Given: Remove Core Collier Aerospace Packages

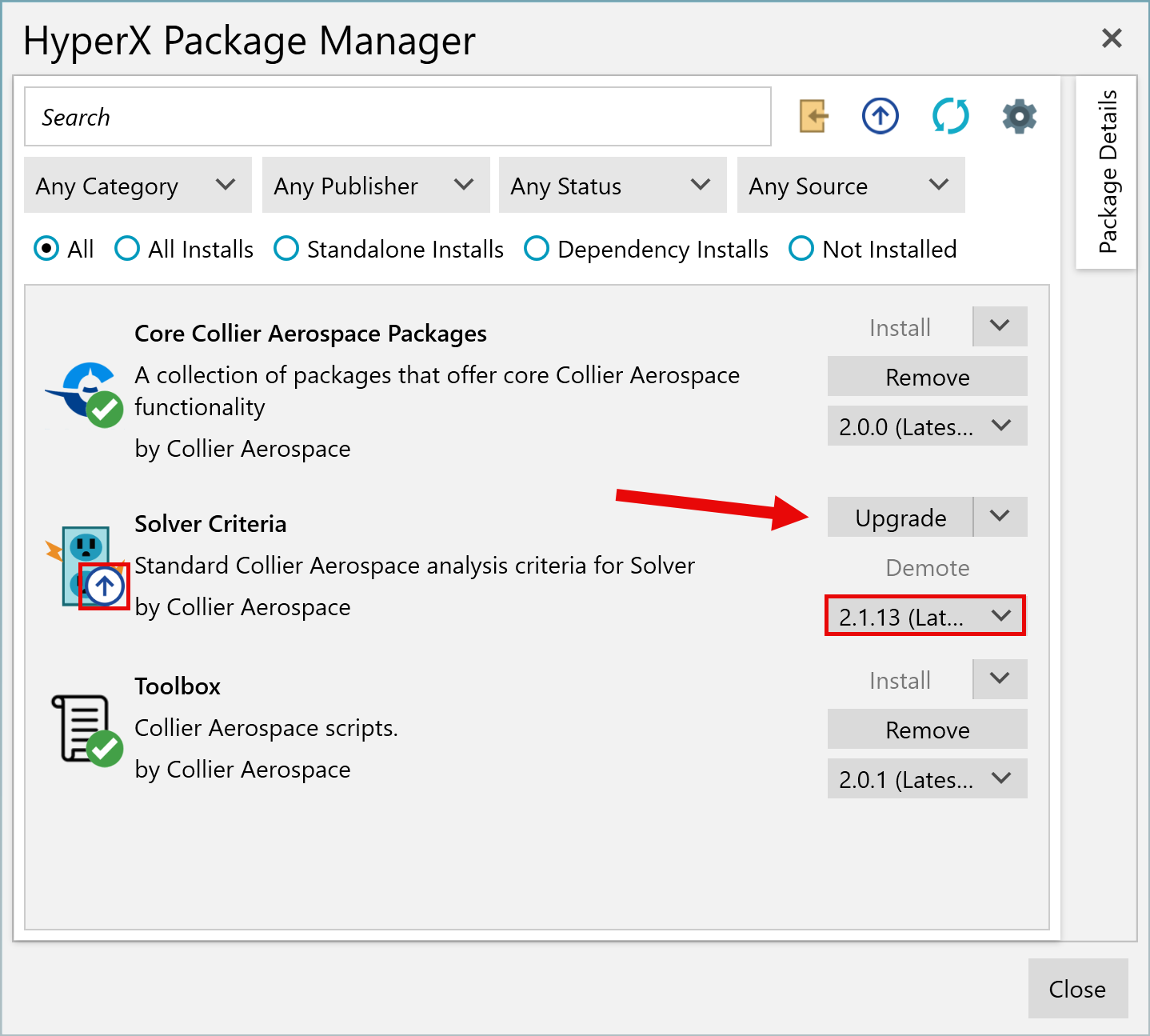Looking at the screenshot, I should (x=928, y=377).
